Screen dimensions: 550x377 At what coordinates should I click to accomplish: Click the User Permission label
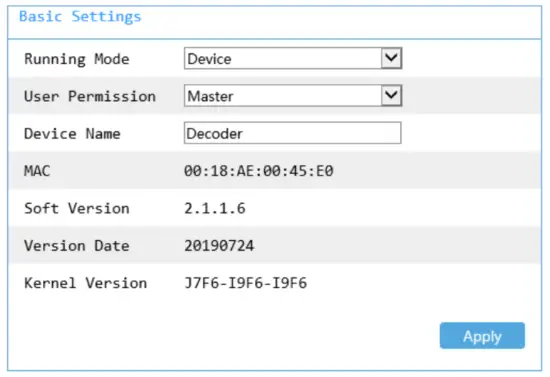click(x=90, y=96)
